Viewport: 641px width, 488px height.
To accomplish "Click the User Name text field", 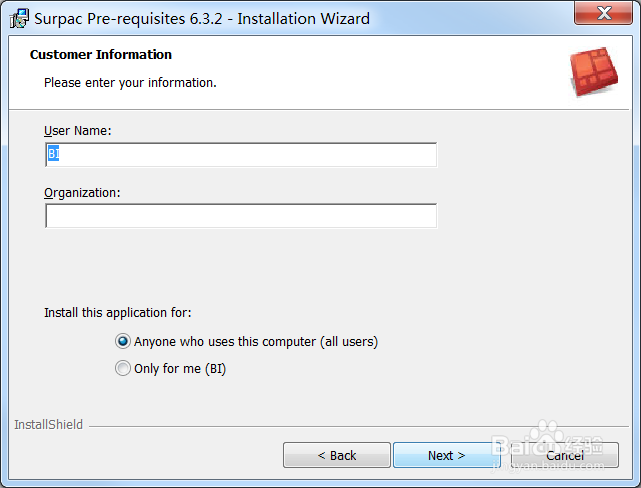I will click(x=241, y=154).
